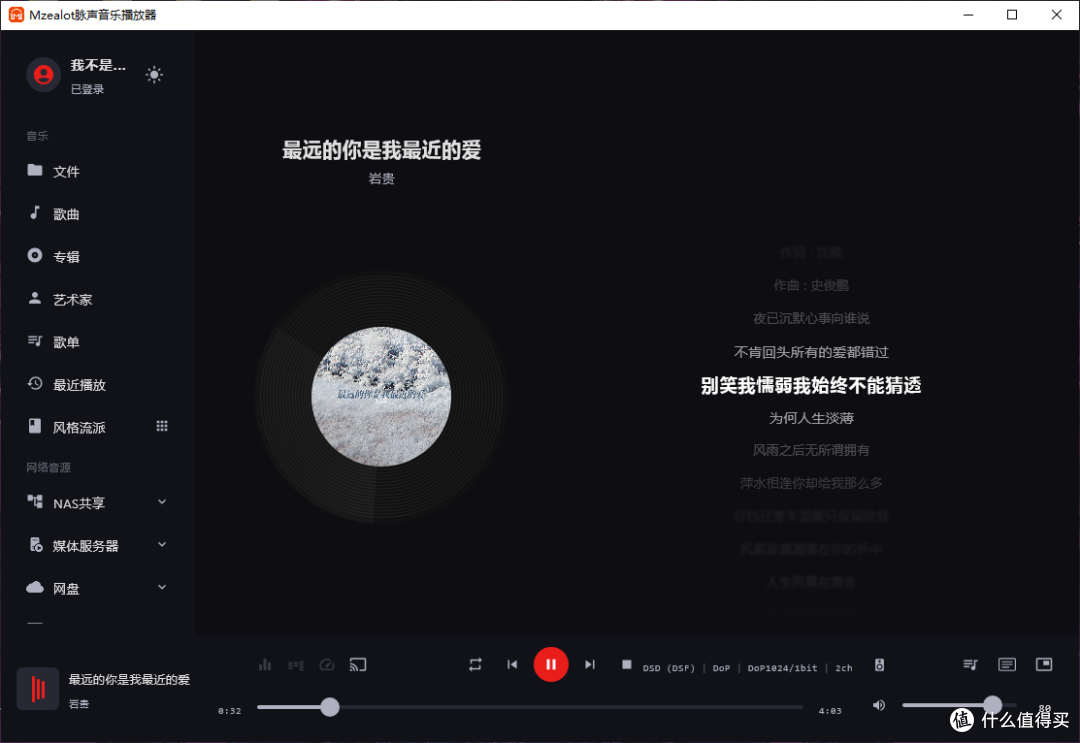Click the playback progress slider handle
Screen dimensions: 1080x743
[330, 707]
